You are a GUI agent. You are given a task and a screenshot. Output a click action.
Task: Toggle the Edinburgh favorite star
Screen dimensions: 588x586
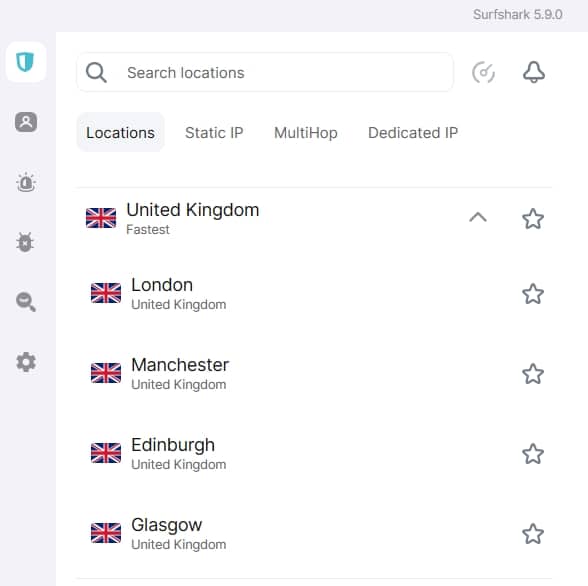coord(533,454)
